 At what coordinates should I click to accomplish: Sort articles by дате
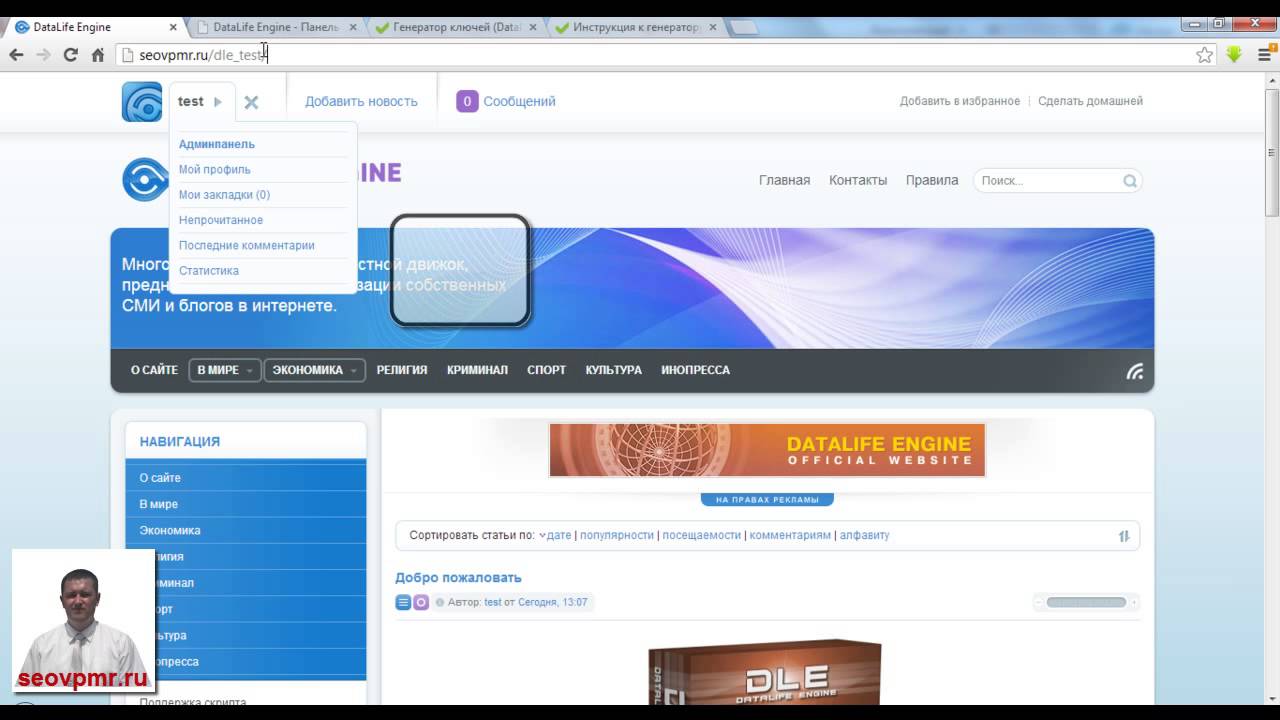point(559,535)
